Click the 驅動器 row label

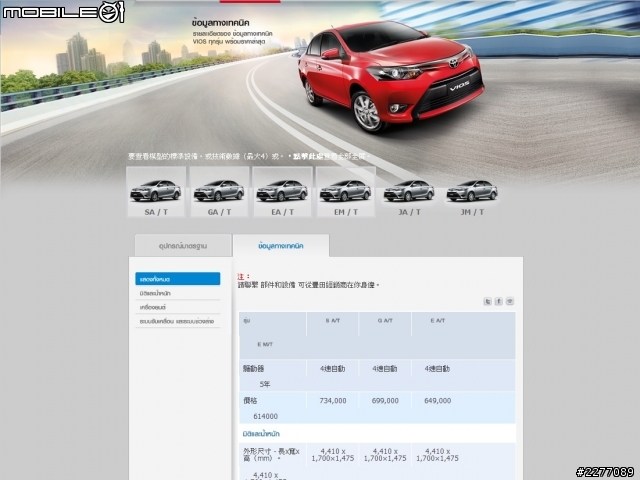click(253, 369)
